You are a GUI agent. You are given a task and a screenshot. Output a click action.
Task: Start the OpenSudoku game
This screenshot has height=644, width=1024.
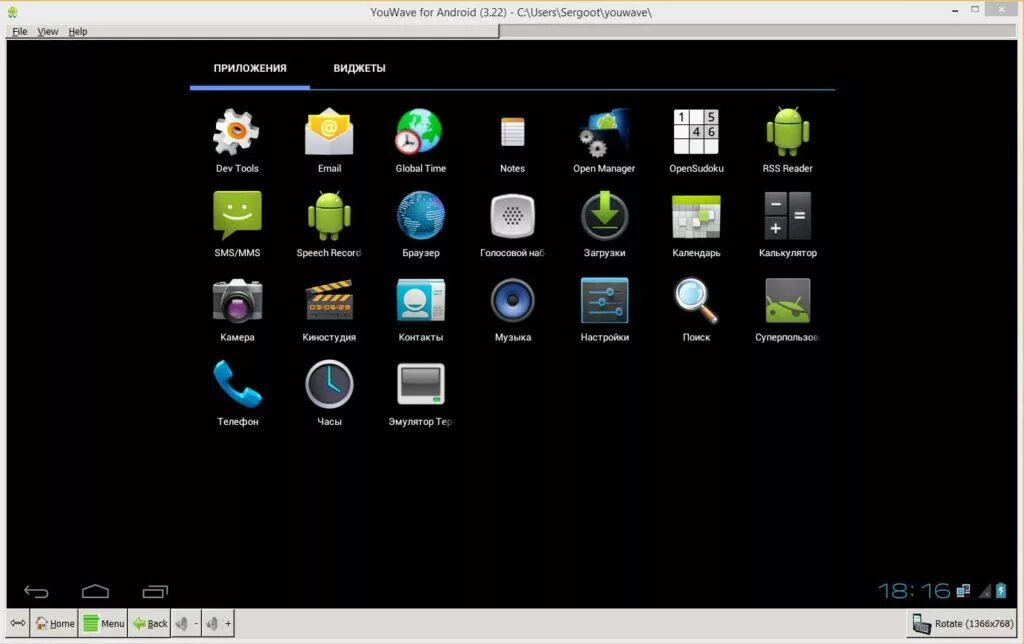[x=696, y=133]
